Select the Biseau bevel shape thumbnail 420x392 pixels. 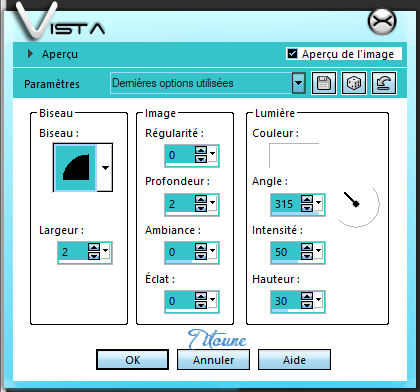pyautogui.click(x=75, y=168)
